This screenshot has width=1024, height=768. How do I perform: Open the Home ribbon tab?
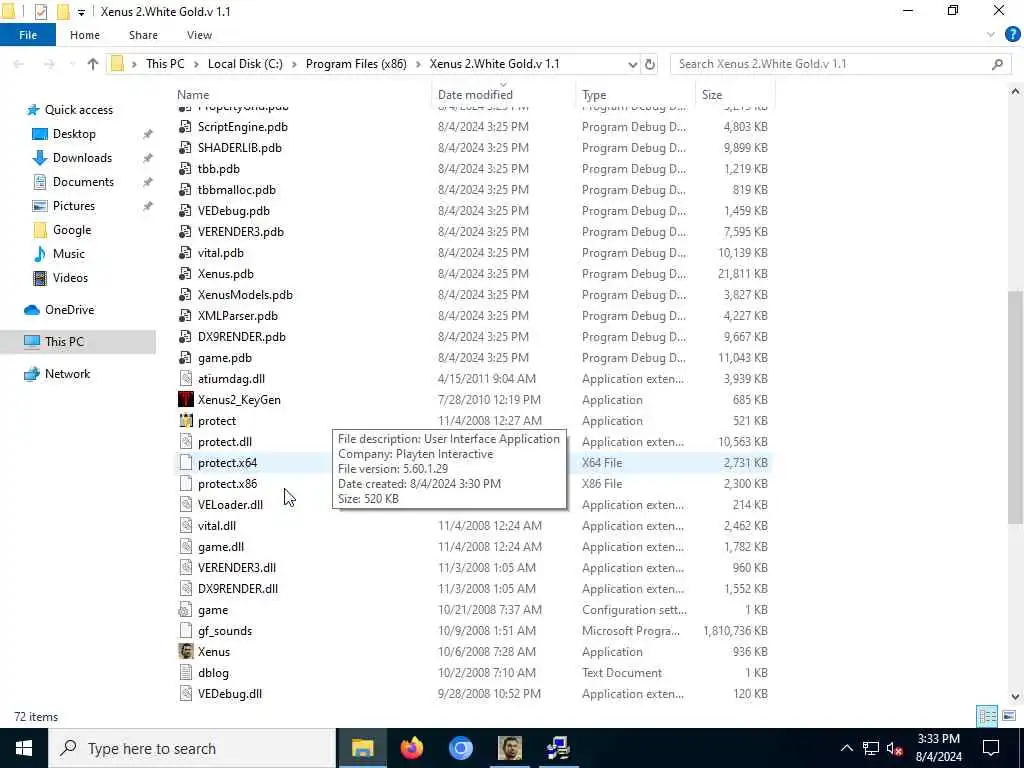[85, 35]
